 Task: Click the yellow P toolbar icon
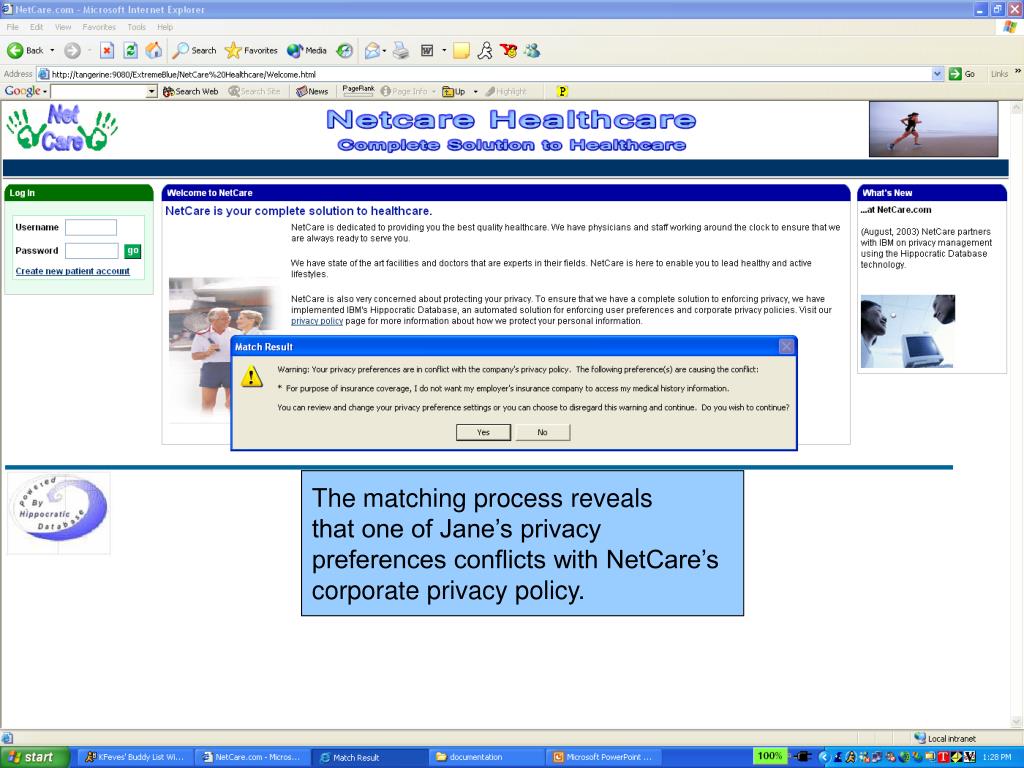point(562,91)
